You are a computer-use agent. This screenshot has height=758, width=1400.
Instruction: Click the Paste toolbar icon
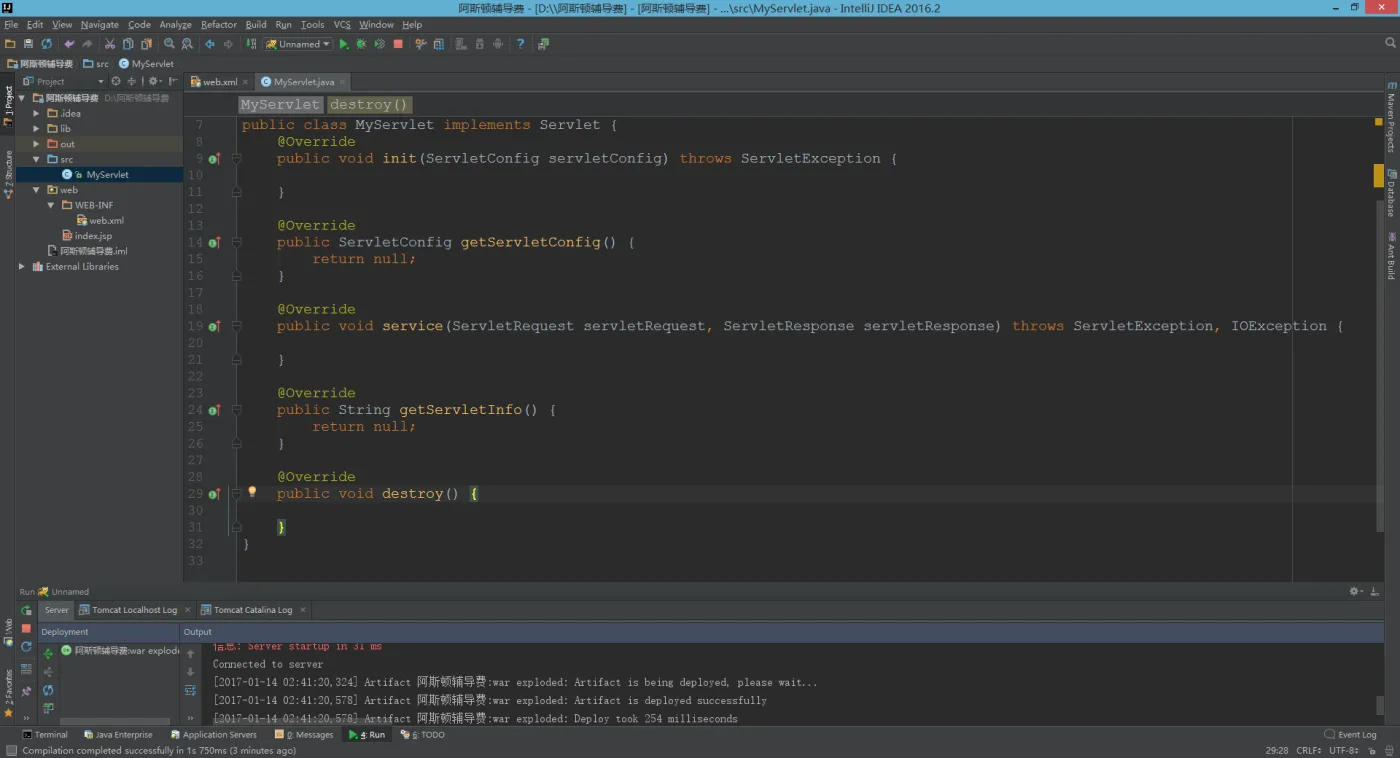pyautogui.click(x=146, y=44)
